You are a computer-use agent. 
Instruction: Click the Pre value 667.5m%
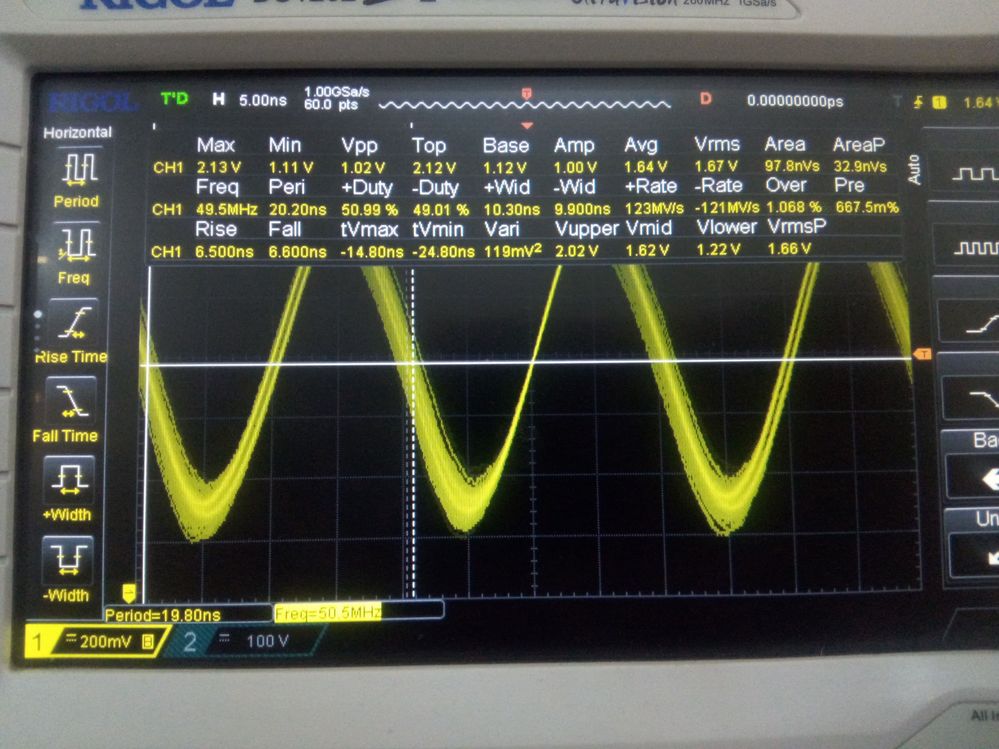[866, 207]
